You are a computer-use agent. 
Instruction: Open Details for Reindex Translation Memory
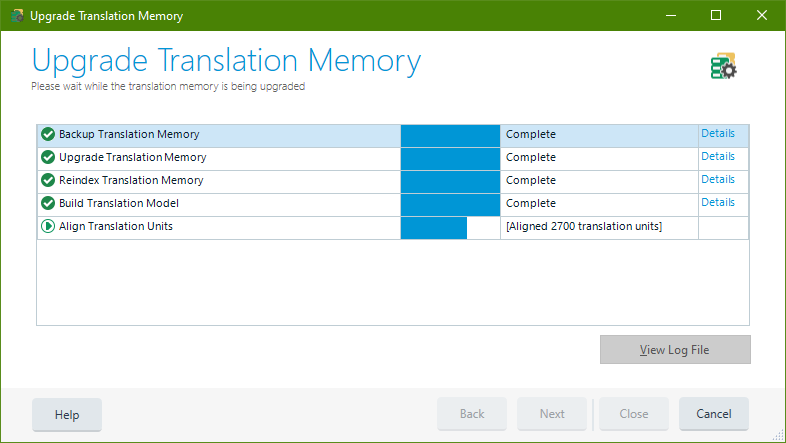[x=718, y=179]
